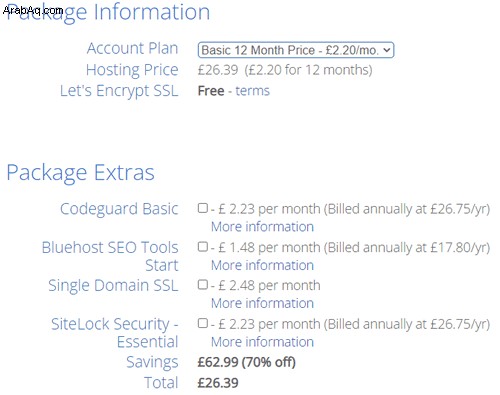Check the Single Domain SSL option
This screenshot has height=395, width=500.
tap(203, 285)
